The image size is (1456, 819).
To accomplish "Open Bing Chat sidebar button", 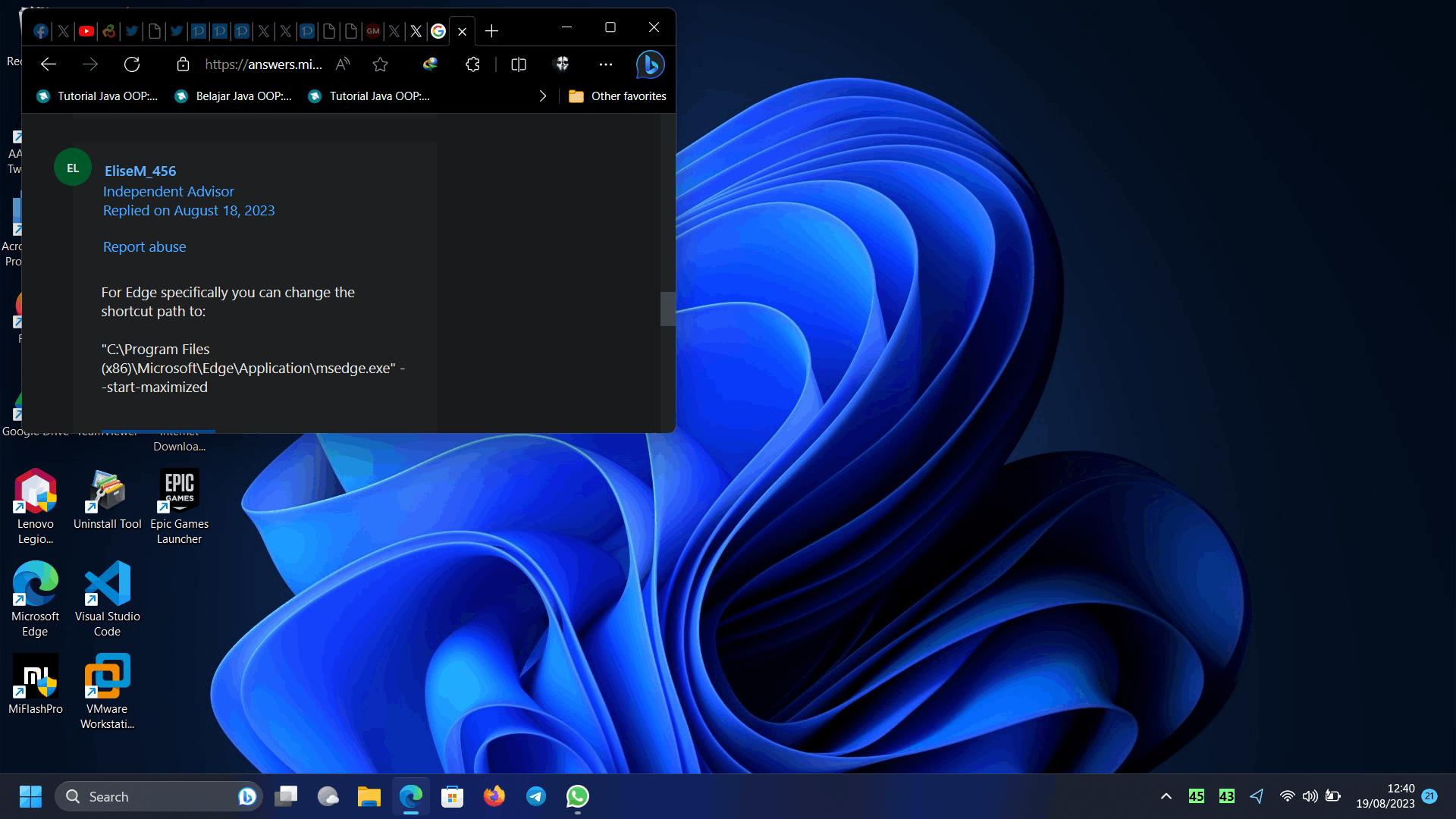I will pyautogui.click(x=650, y=64).
